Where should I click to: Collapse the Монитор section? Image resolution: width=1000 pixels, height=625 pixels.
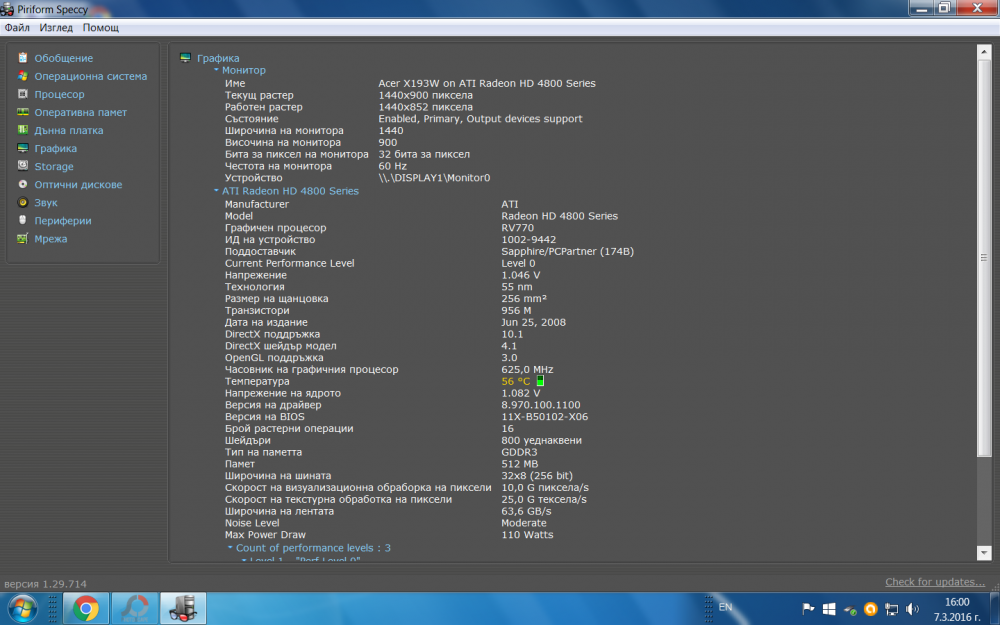(x=216, y=70)
